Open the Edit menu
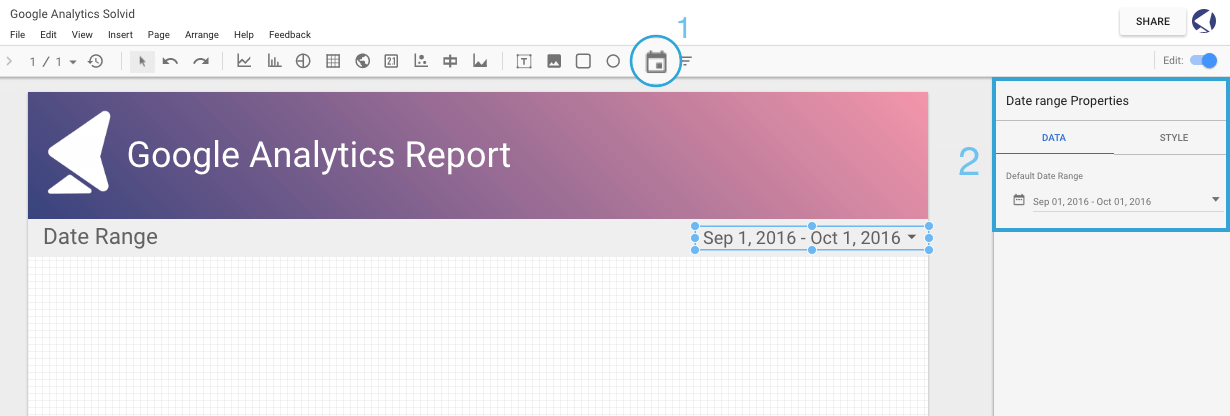 click(x=48, y=35)
